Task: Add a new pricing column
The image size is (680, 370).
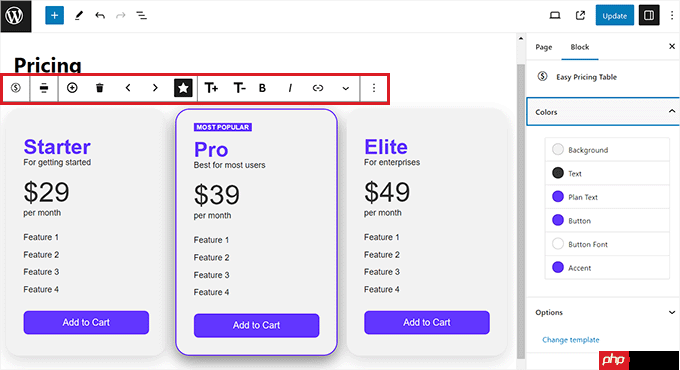Action: click(72, 88)
